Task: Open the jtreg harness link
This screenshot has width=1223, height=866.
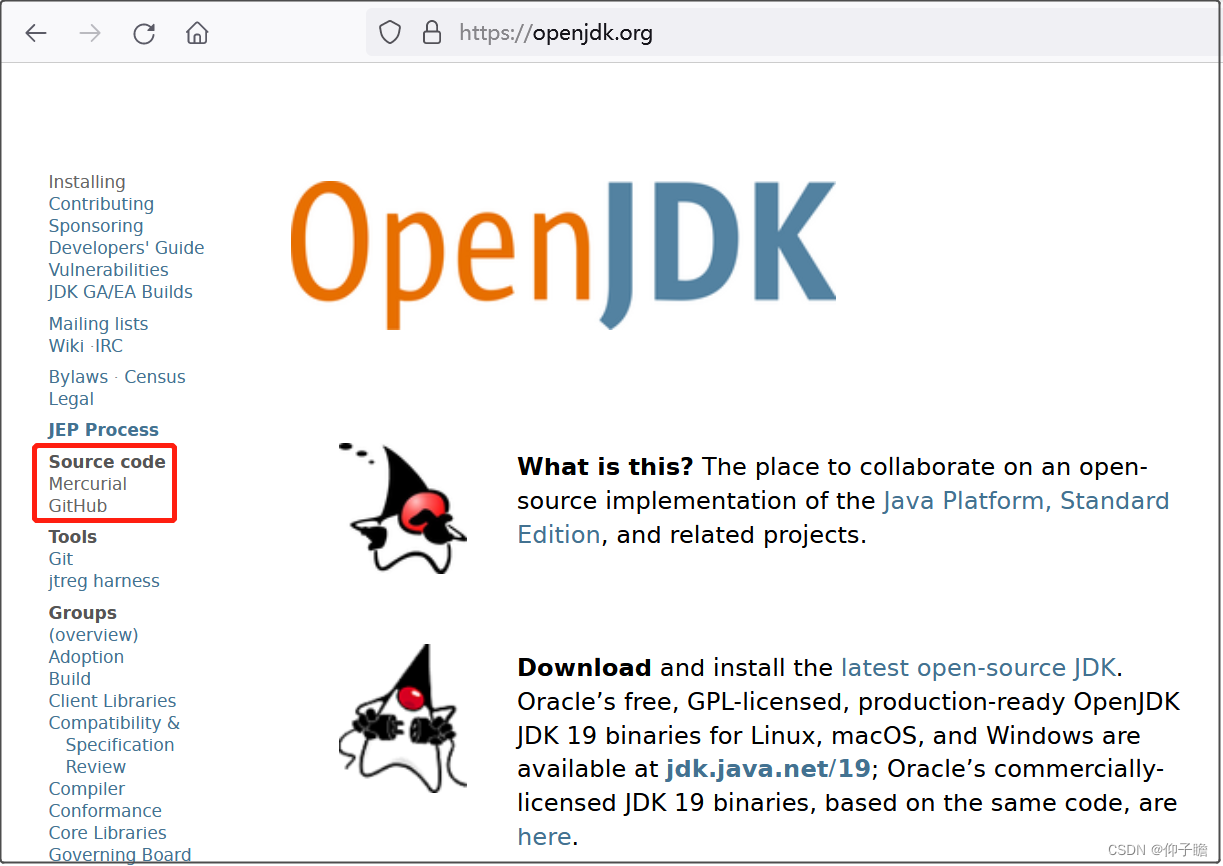Action: pos(104,581)
